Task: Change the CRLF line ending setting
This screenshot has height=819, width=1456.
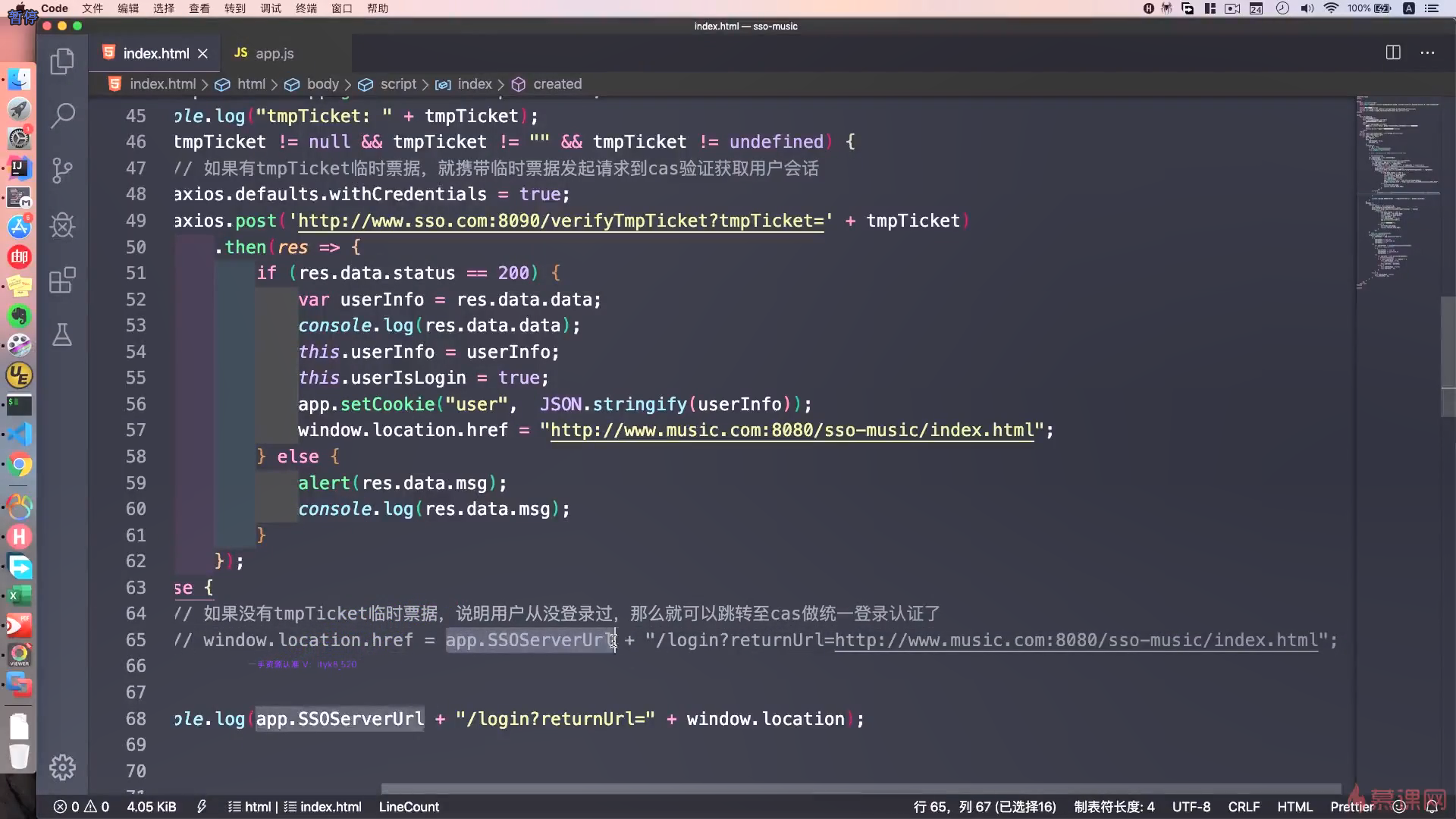Action: click(x=1244, y=807)
